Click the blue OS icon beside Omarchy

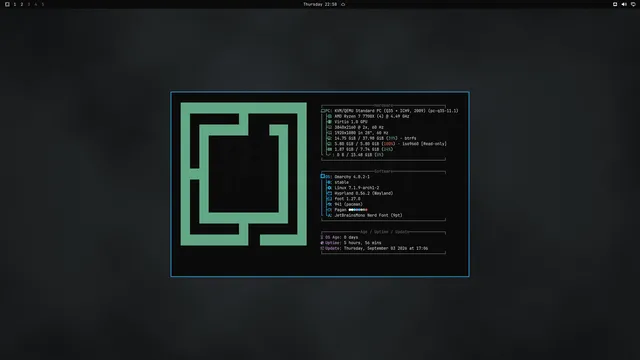point(322,176)
